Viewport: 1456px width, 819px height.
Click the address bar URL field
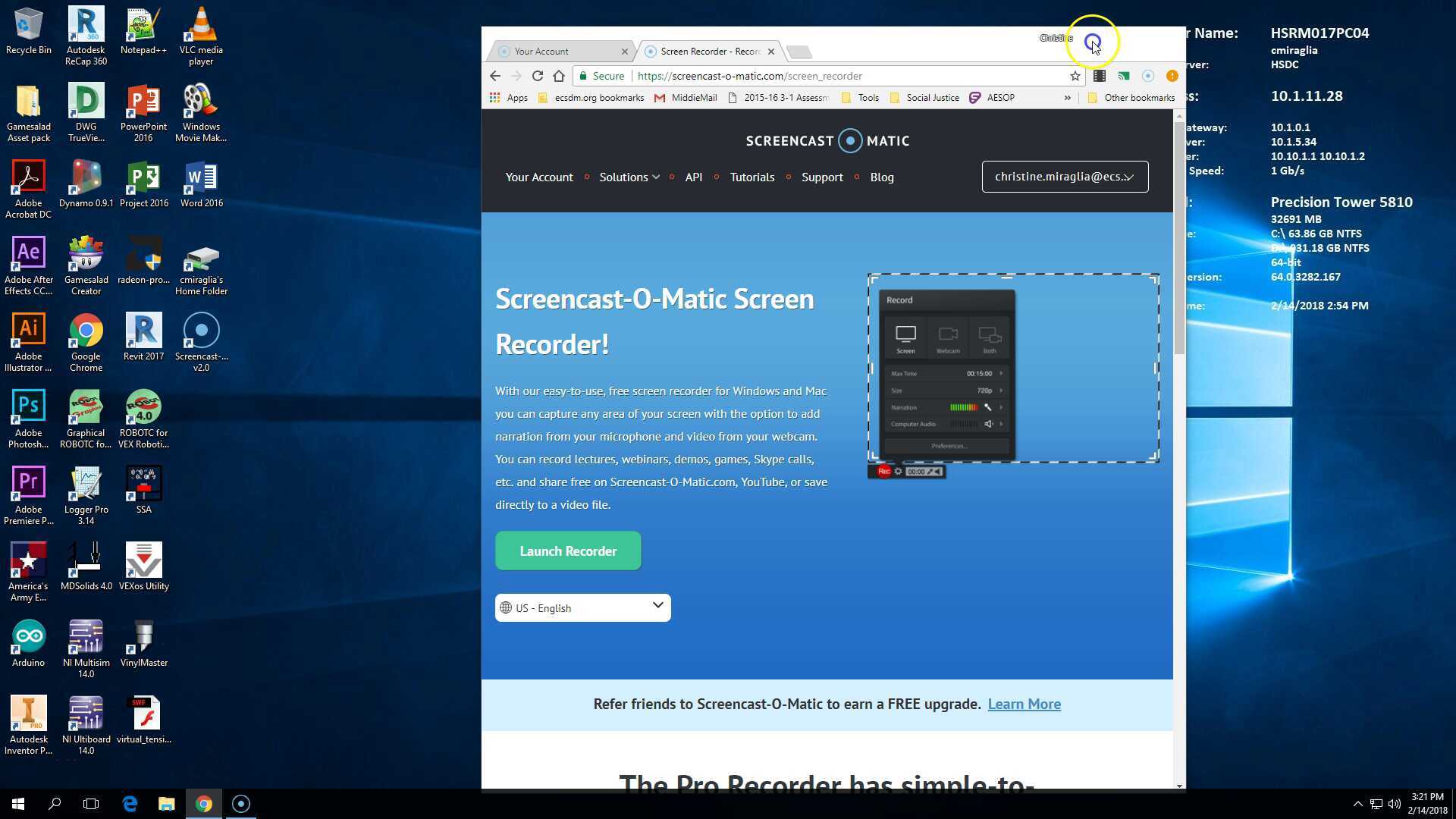(x=834, y=76)
